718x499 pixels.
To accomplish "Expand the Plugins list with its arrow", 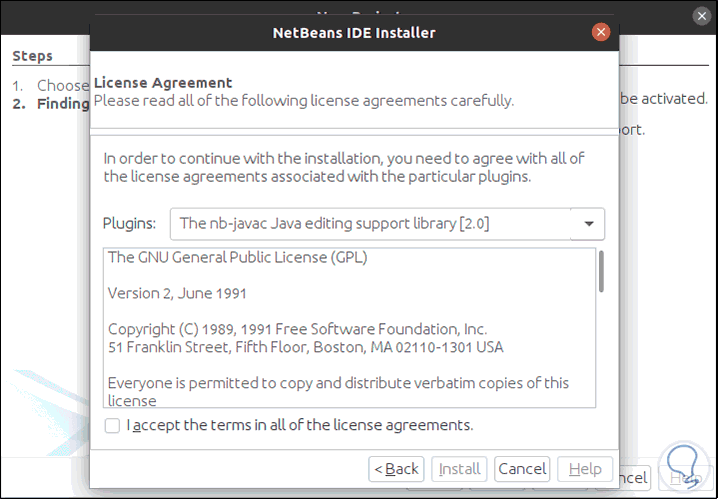I will (587, 223).
